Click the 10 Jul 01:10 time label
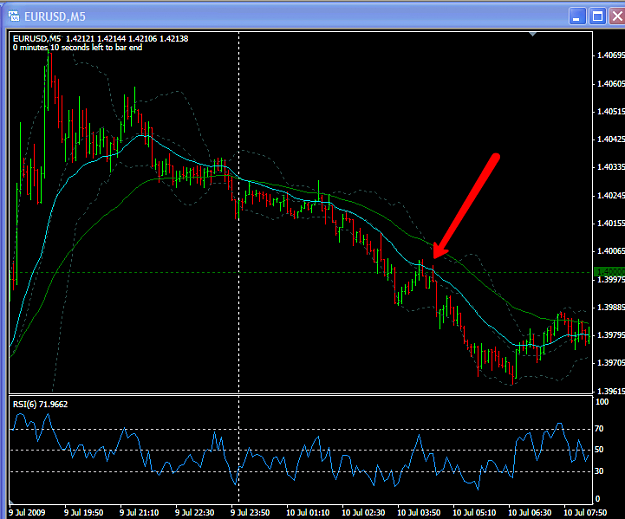This screenshot has height=519, width=625. point(308,513)
